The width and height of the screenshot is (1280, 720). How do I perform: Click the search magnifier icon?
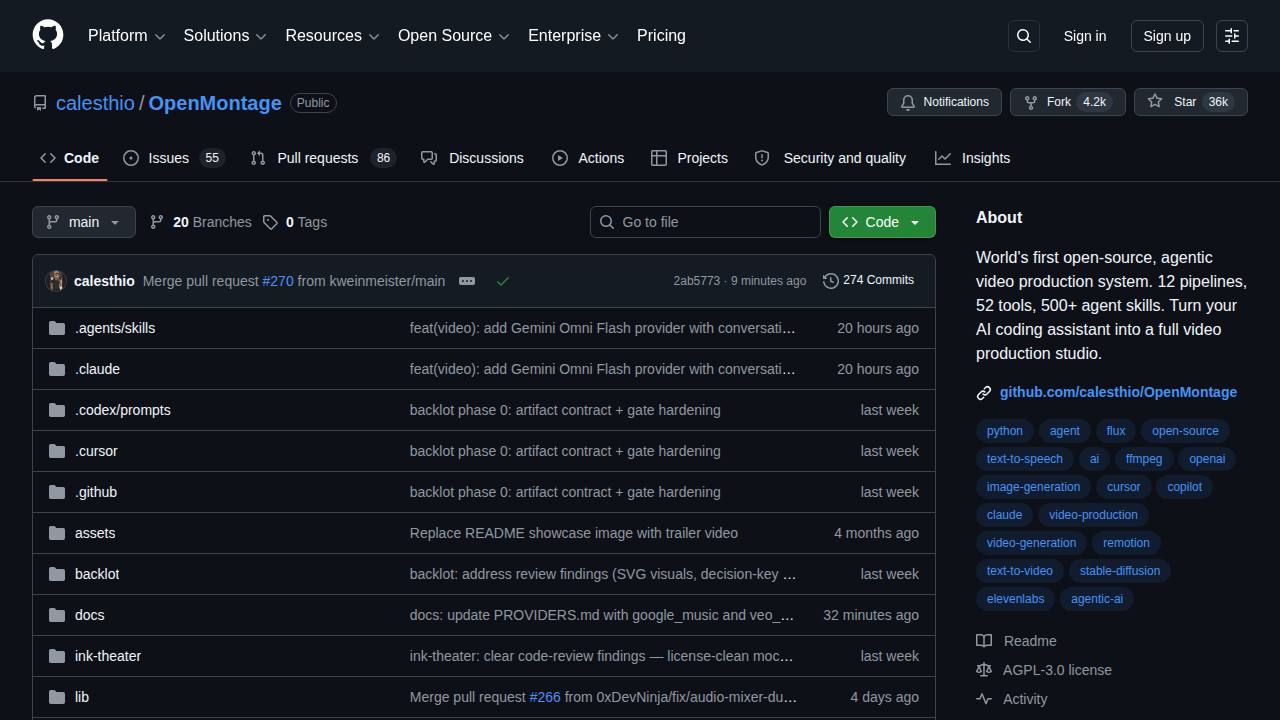point(1024,36)
